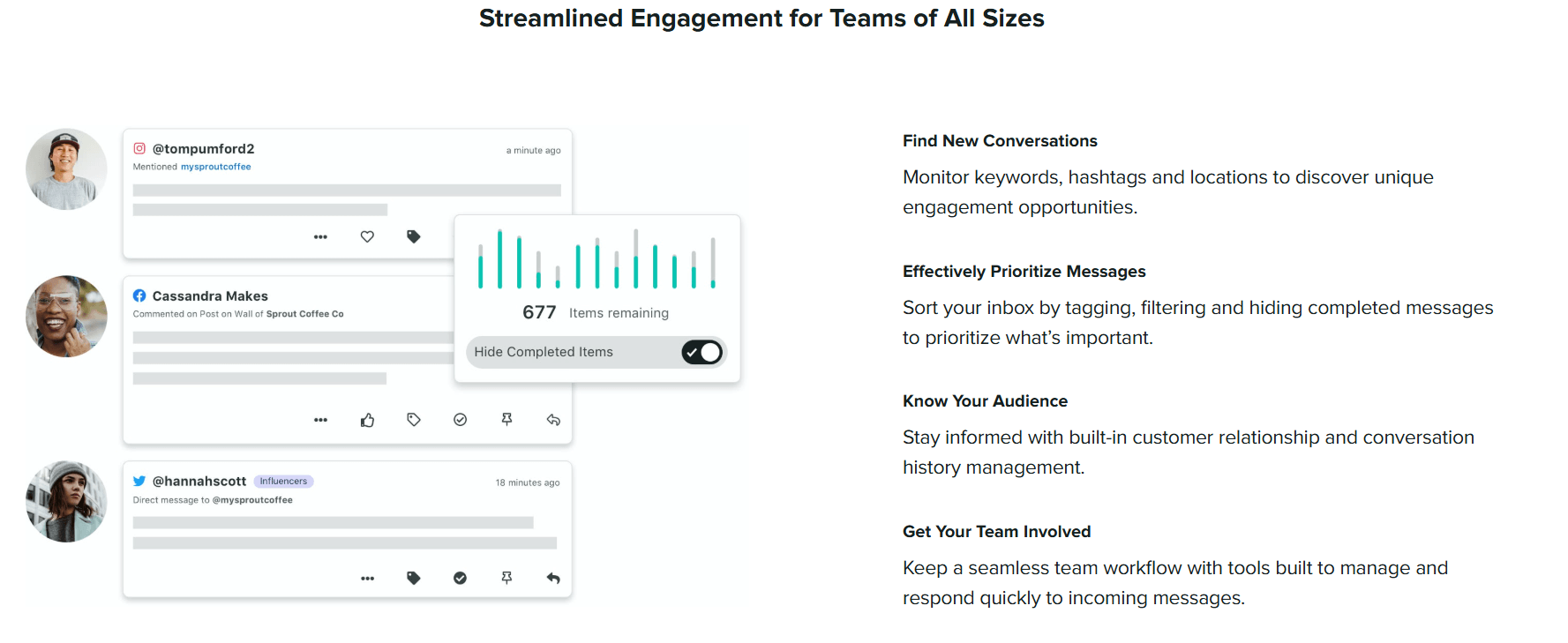1568x643 pixels.
Task: Open more options on the @hannahscott card
Action: point(367,579)
